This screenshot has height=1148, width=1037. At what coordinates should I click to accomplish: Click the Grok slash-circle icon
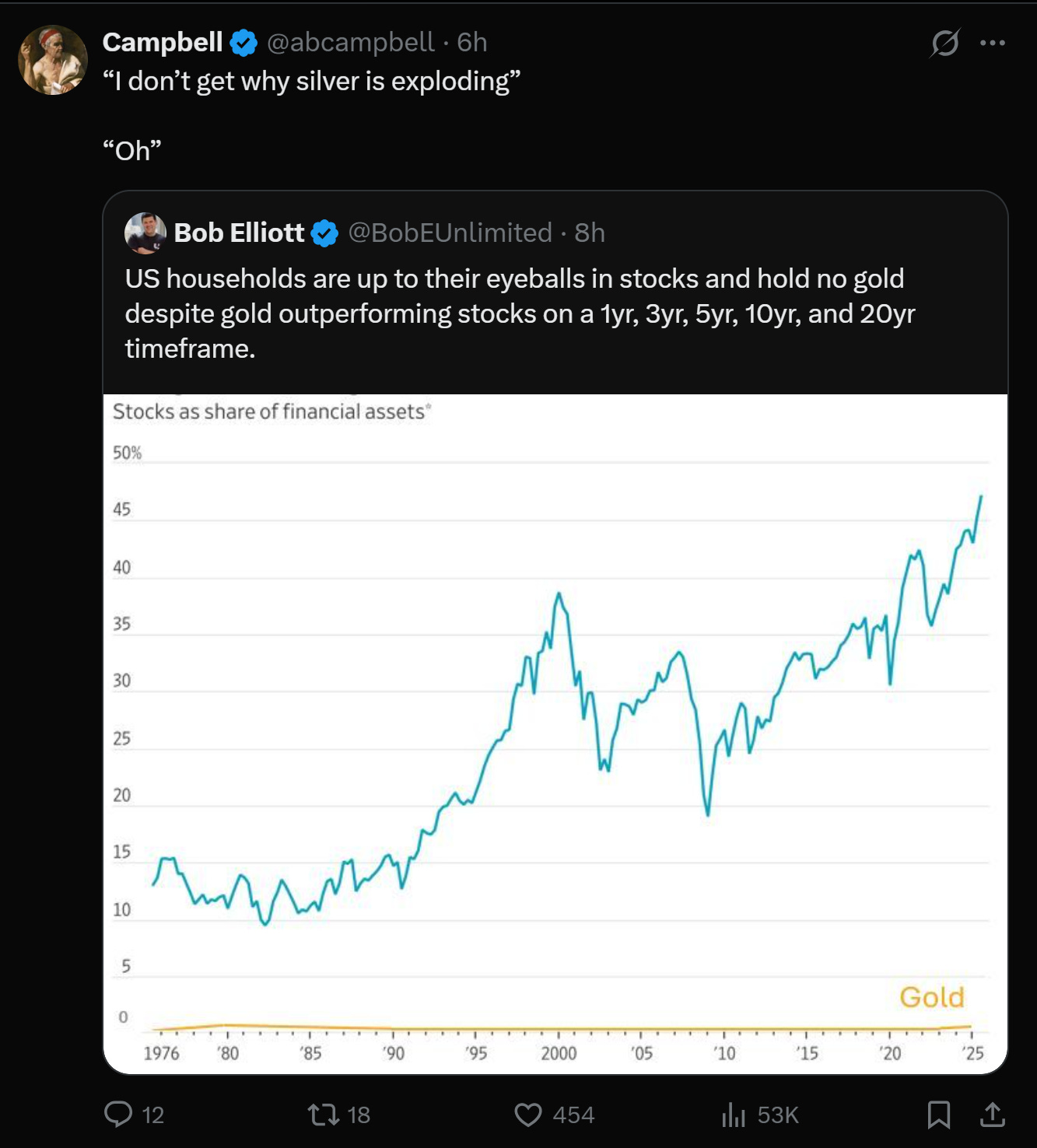pos(945,43)
